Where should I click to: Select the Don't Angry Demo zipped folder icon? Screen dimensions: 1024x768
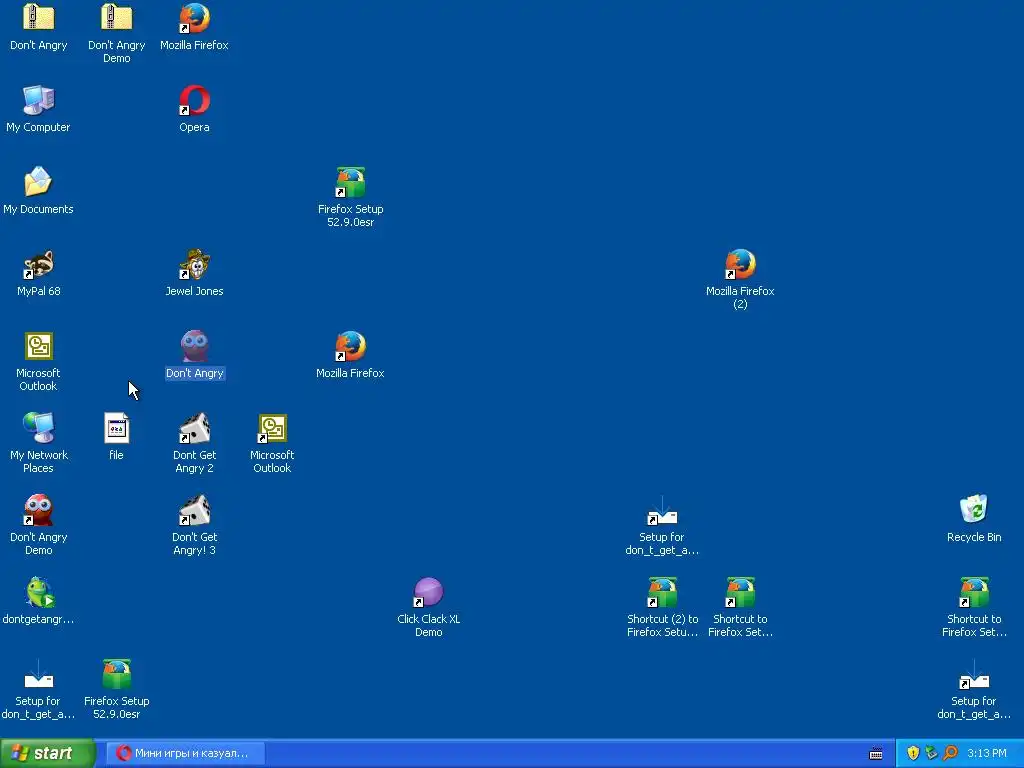[x=116, y=18]
